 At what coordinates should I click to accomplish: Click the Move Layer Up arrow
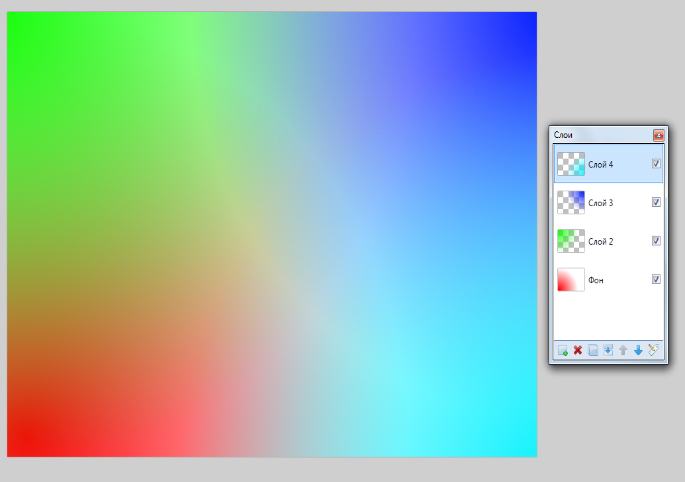623,350
